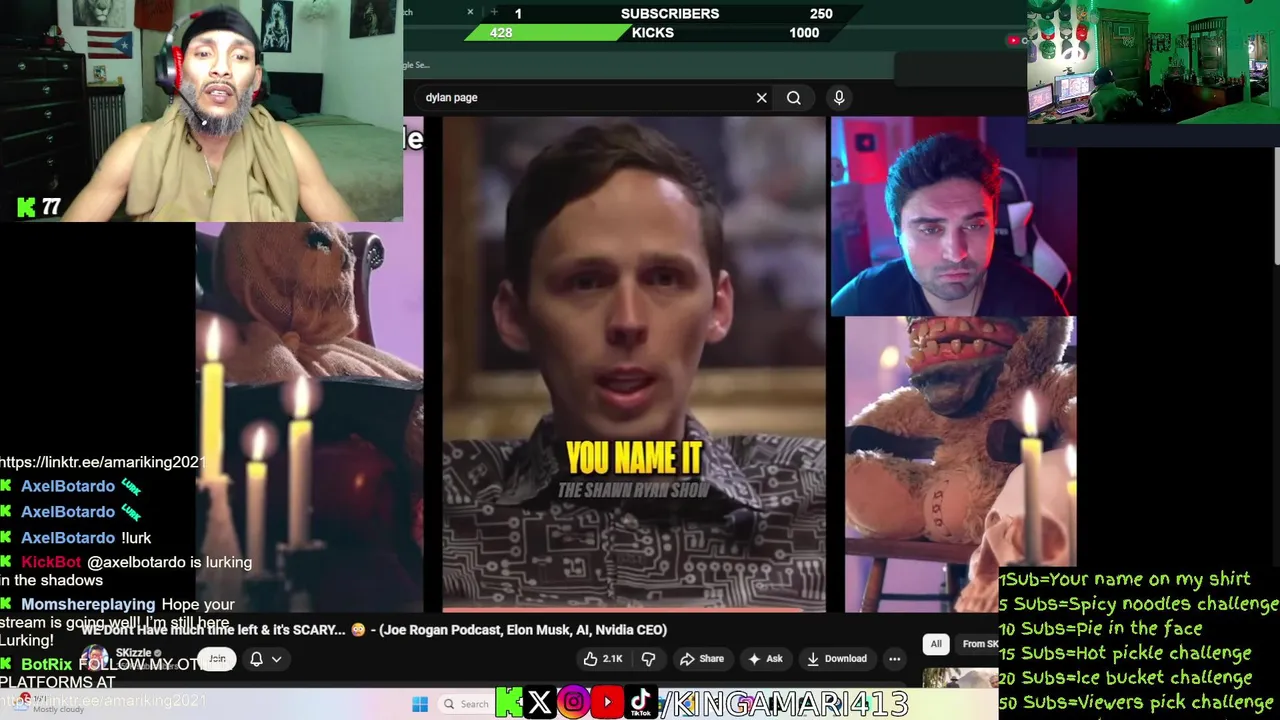The width and height of the screenshot is (1280, 720).
Task: Start voice search with microphone icon
Action: point(839,97)
